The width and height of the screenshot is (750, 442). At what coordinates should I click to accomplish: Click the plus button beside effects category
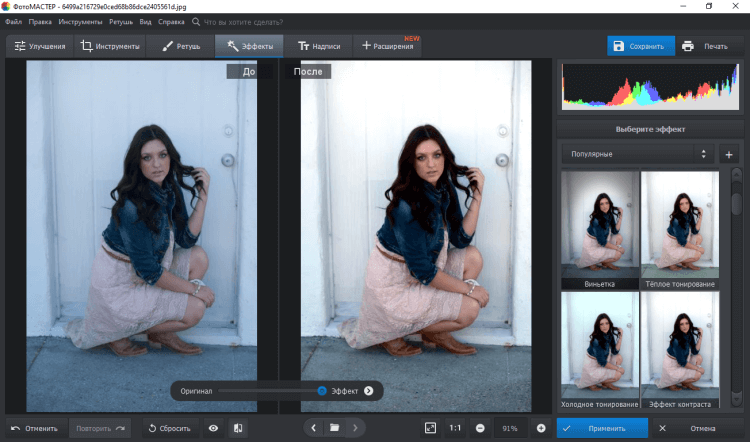click(x=728, y=154)
